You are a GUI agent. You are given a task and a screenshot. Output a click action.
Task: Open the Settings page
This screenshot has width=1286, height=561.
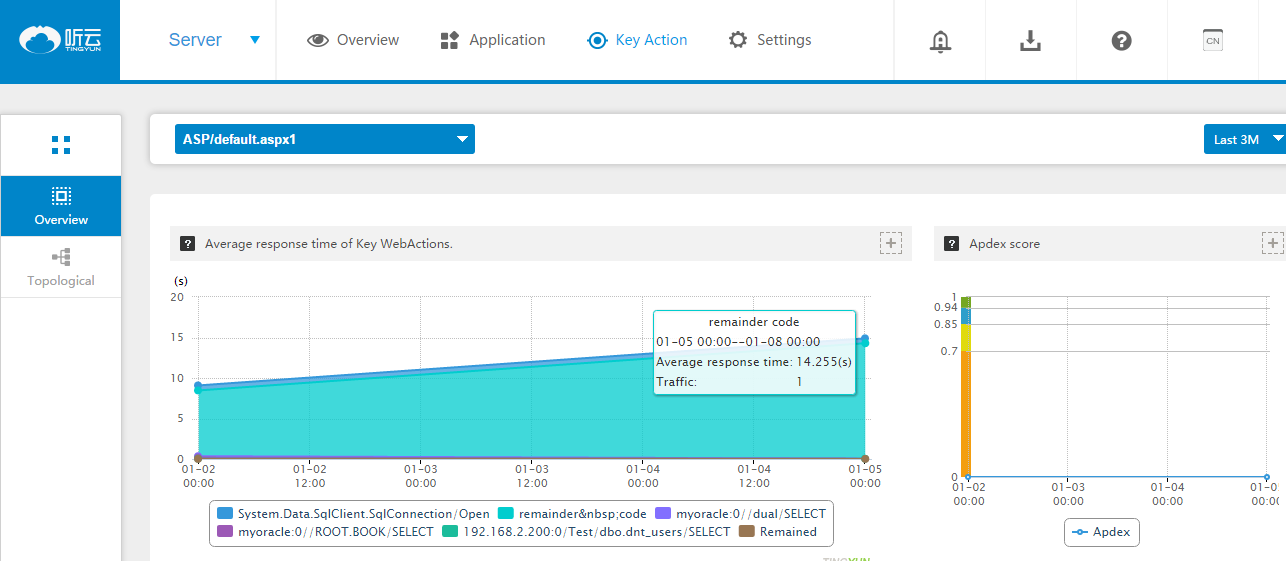coord(770,40)
